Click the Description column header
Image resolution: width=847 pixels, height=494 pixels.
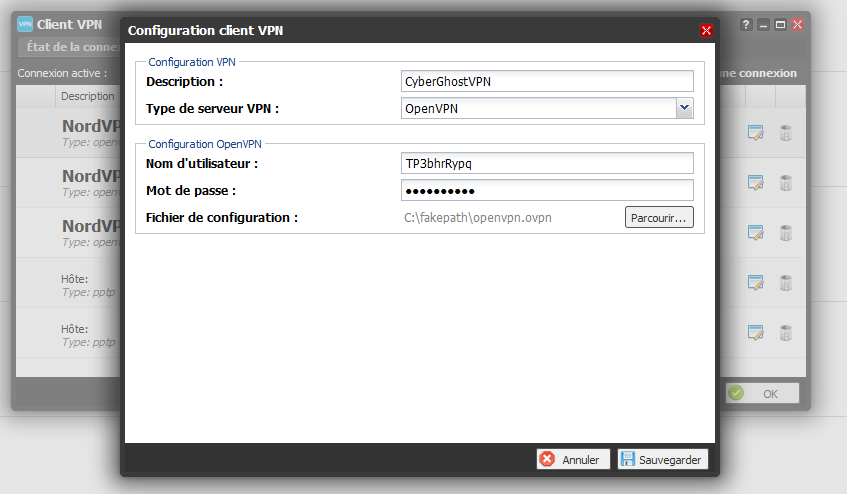(x=88, y=96)
